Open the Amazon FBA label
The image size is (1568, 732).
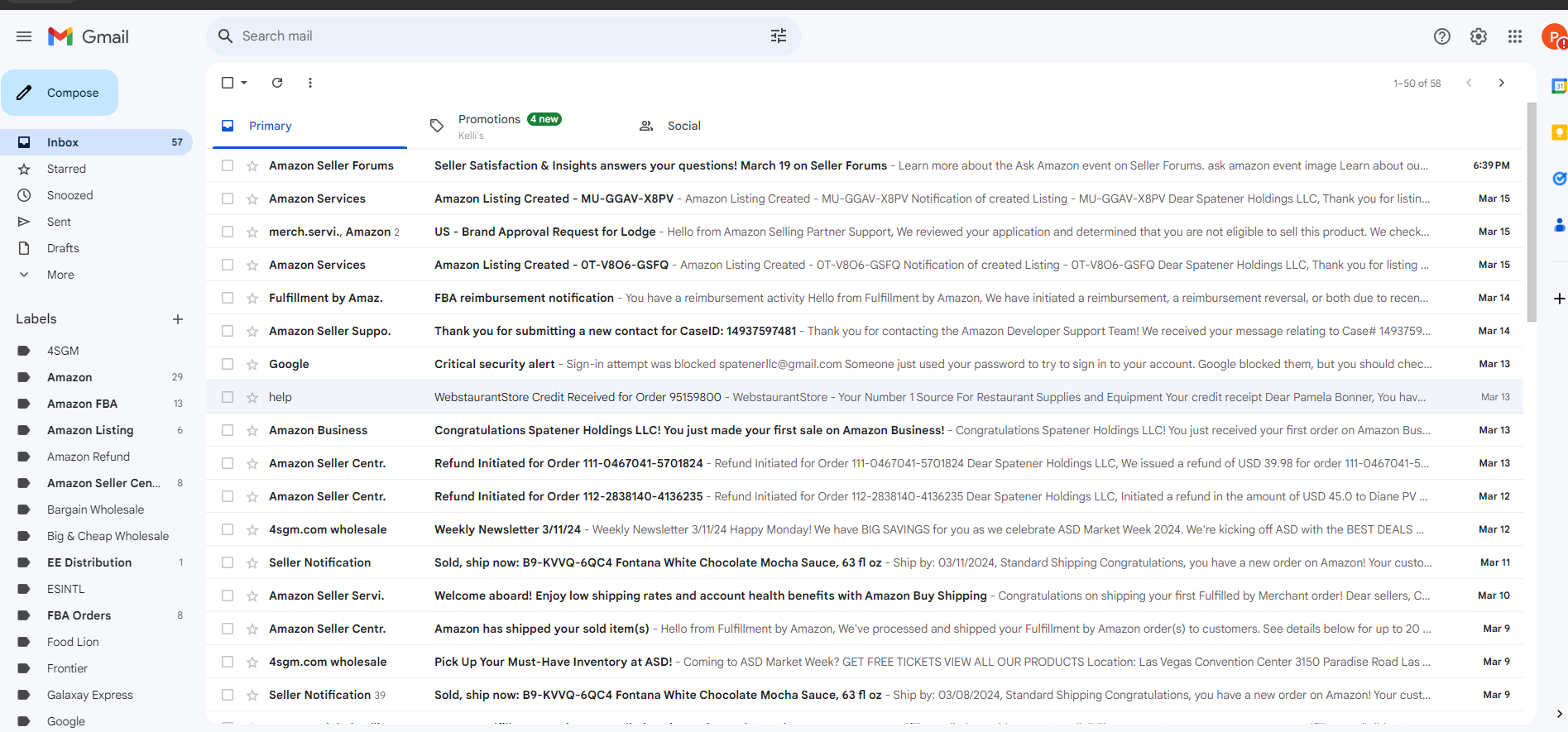(x=96, y=404)
